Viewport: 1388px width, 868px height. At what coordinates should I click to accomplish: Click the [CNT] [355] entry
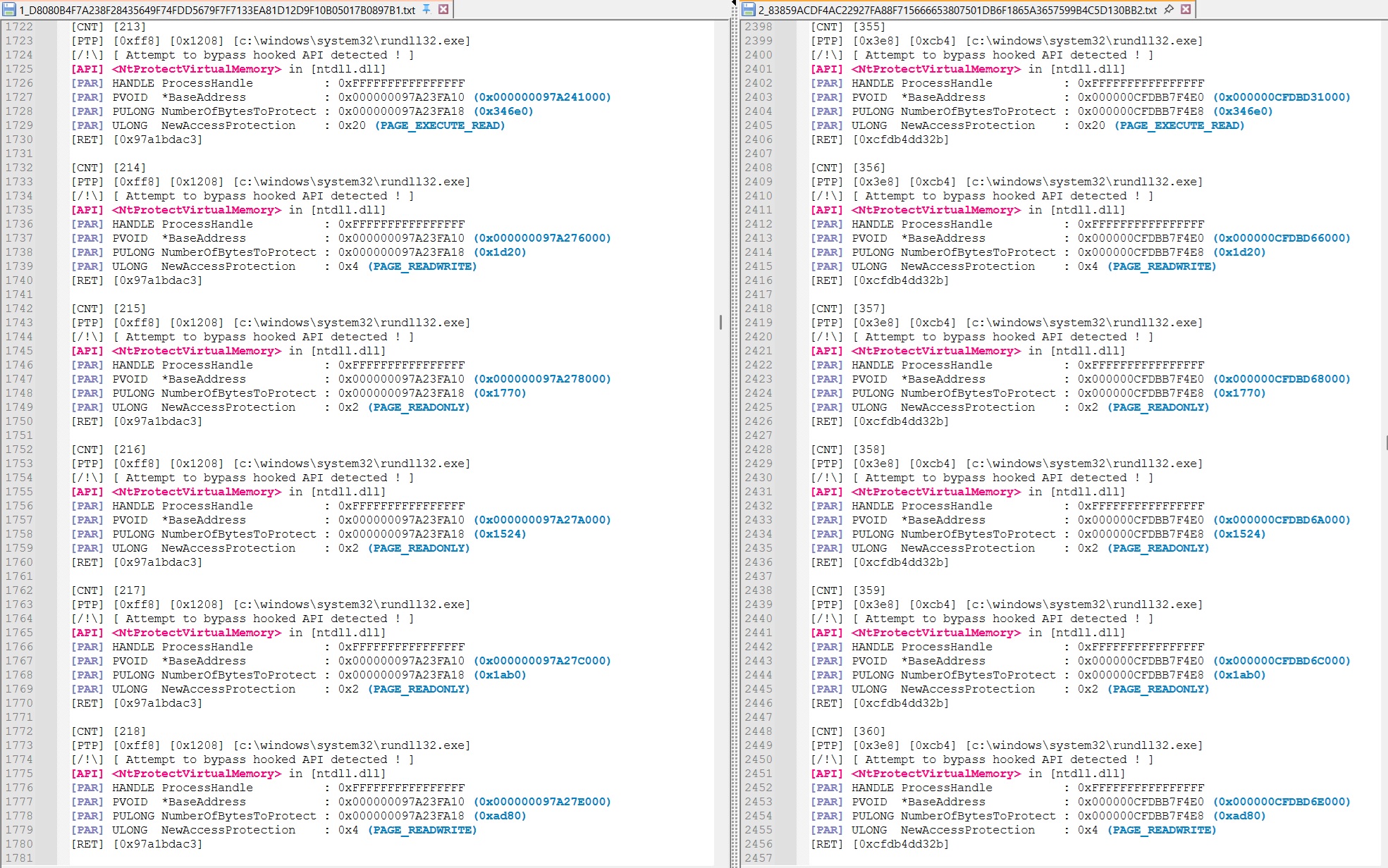tap(848, 27)
